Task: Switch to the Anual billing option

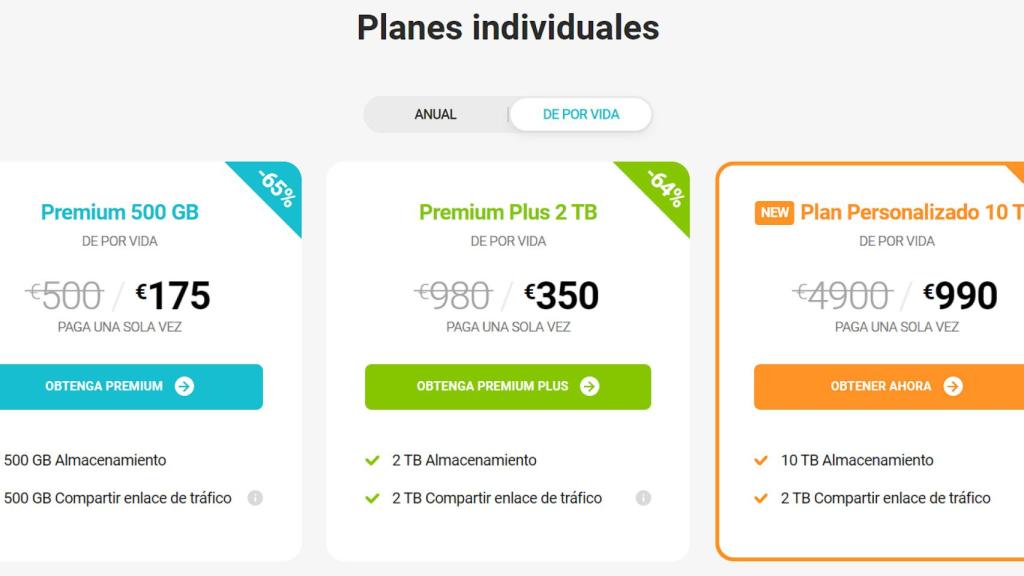Action: 435,115
